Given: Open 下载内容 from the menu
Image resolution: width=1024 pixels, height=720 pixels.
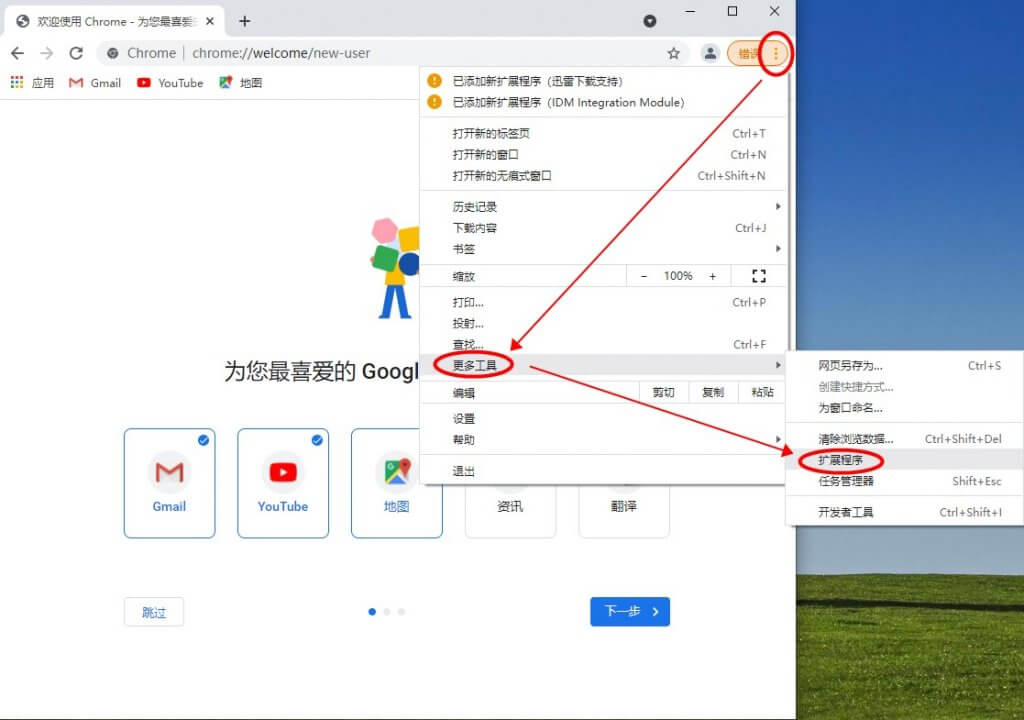Looking at the screenshot, I should (x=602, y=227).
